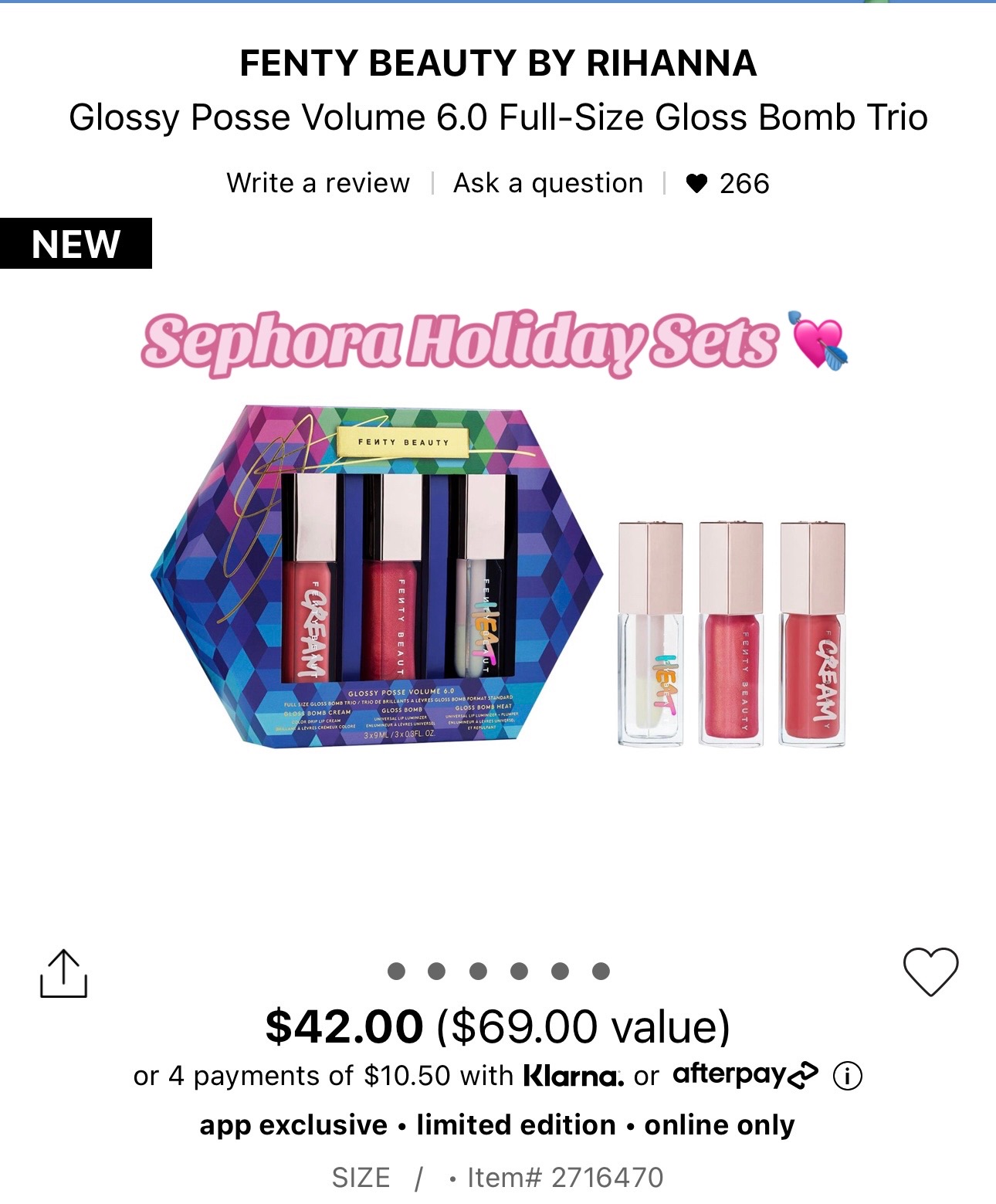This screenshot has height=1204, width=996.
Task: Go to fourth image carousel dot
Action: pos(519,971)
